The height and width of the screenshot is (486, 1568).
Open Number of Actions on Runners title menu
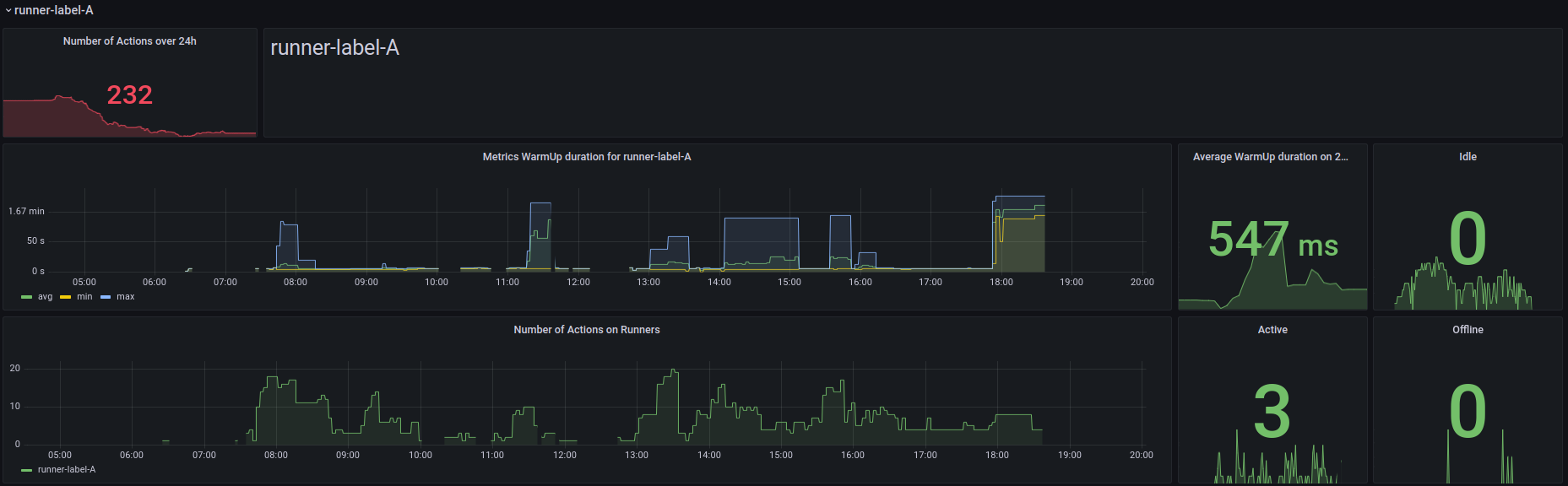pyautogui.click(x=587, y=330)
